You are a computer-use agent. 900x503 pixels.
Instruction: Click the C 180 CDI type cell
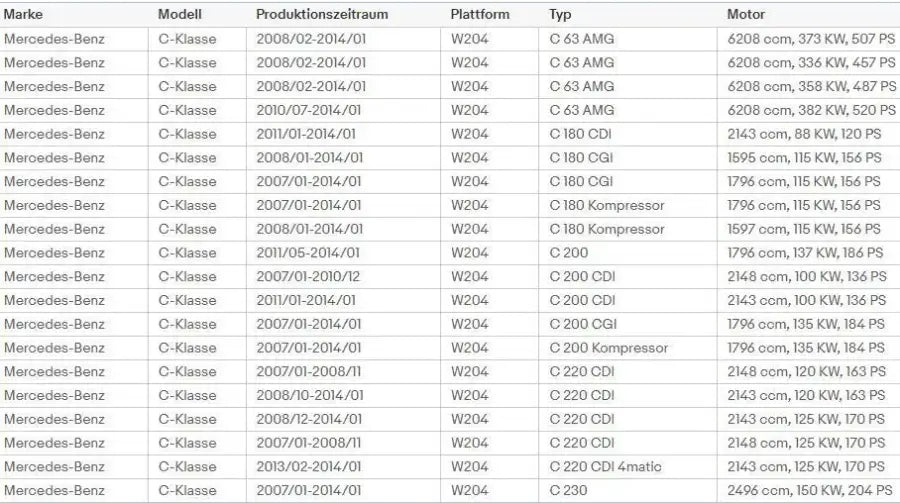[x=582, y=134]
